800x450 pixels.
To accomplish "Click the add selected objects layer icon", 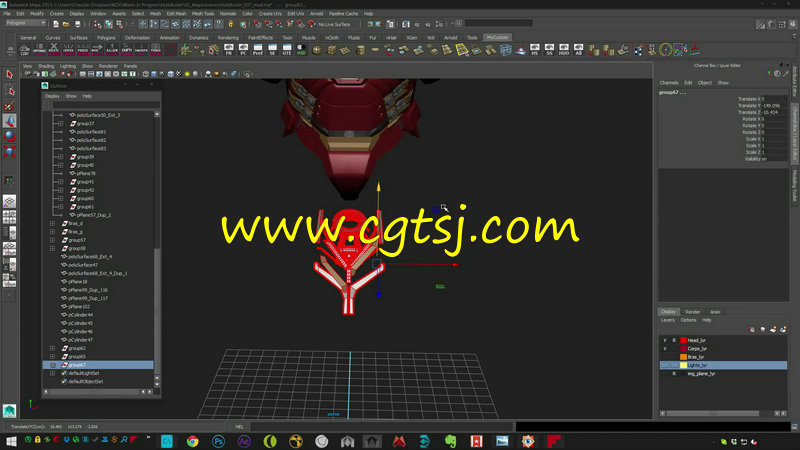I will tap(783, 330).
